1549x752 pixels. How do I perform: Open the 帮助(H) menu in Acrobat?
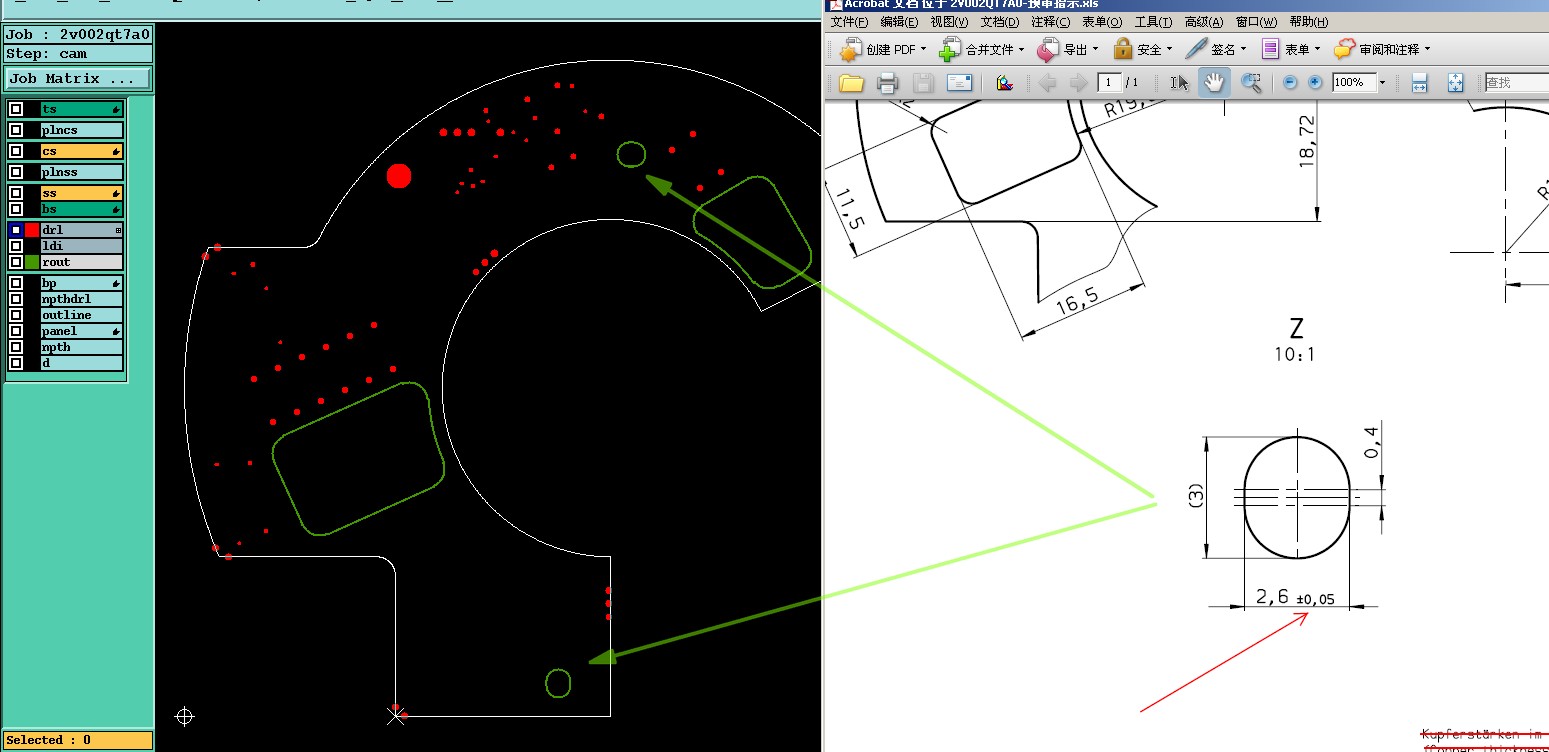click(x=1309, y=22)
